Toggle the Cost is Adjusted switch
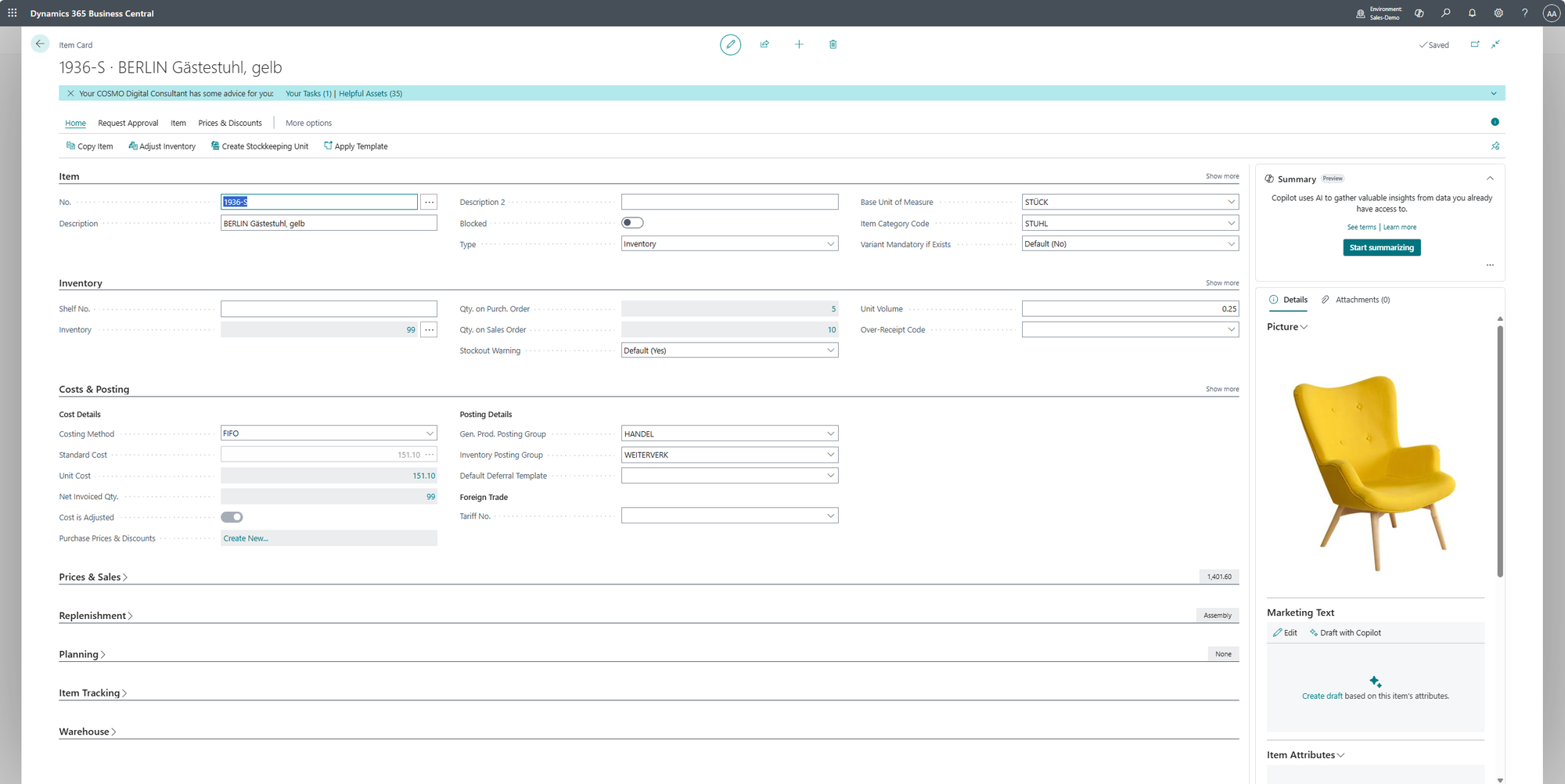1565x784 pixels. [x=232, y=517]
